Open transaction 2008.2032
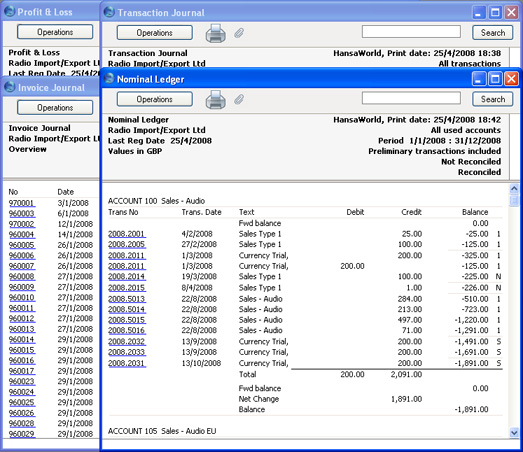The image size is (523, 452). 127,342
